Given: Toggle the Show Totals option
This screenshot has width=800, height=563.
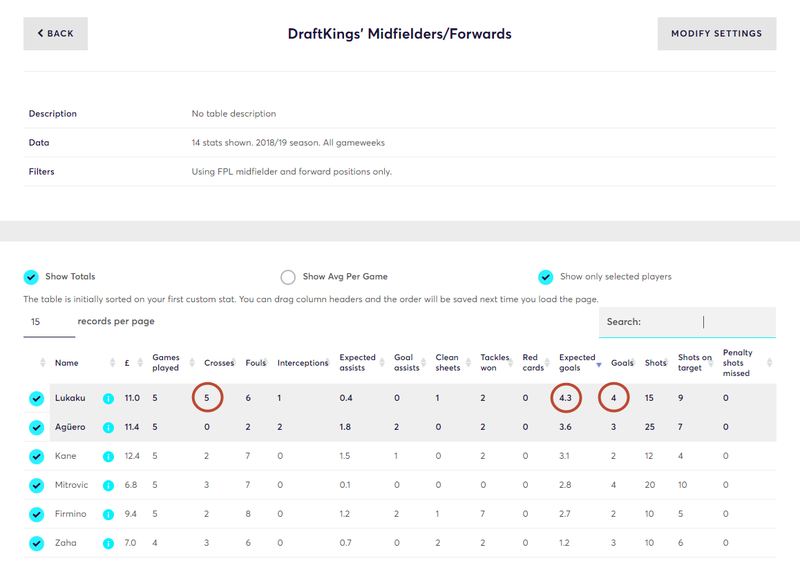Looking at the screenshot, I should click(31, 277).
